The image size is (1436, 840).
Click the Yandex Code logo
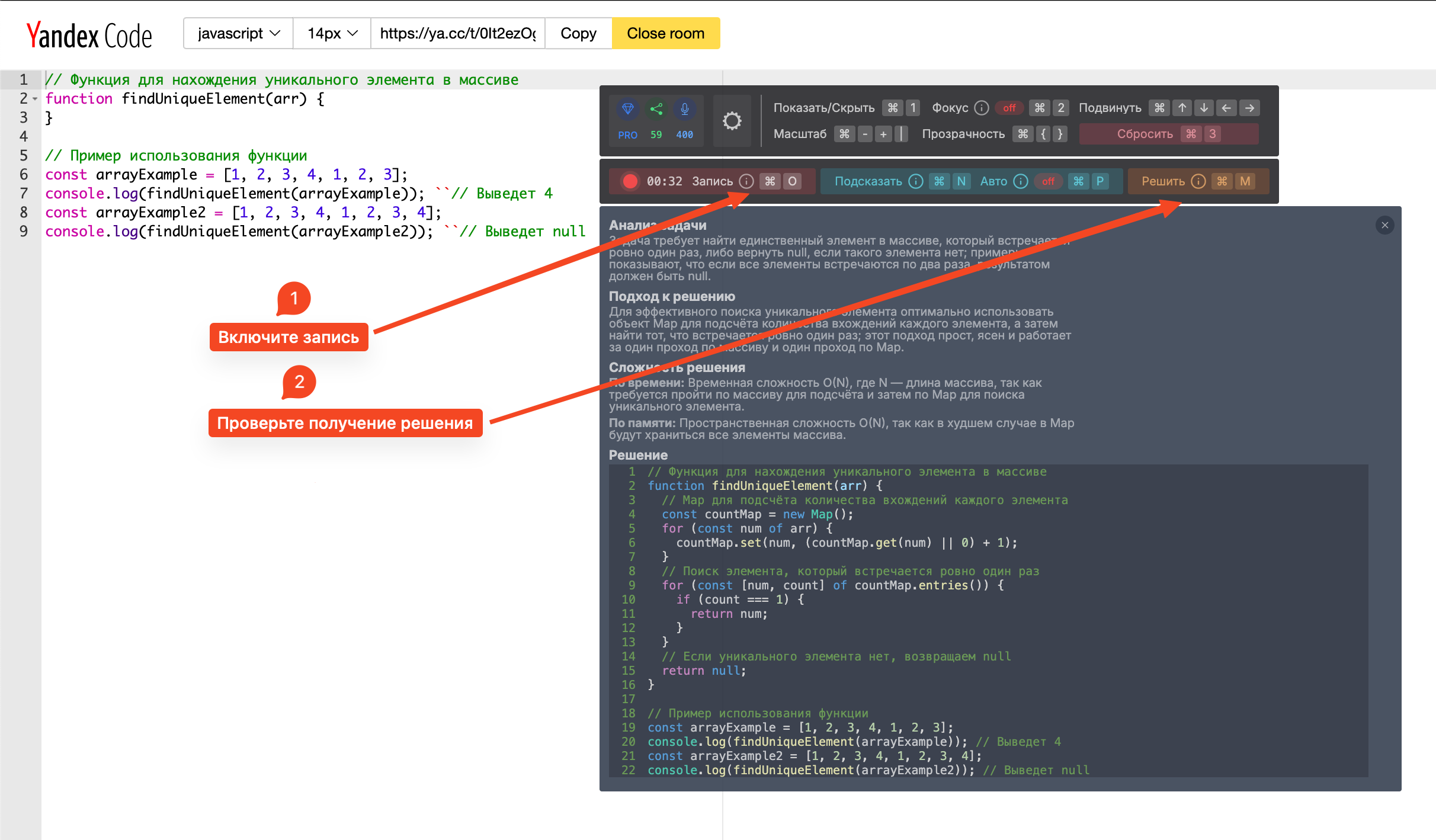point(89,34)
